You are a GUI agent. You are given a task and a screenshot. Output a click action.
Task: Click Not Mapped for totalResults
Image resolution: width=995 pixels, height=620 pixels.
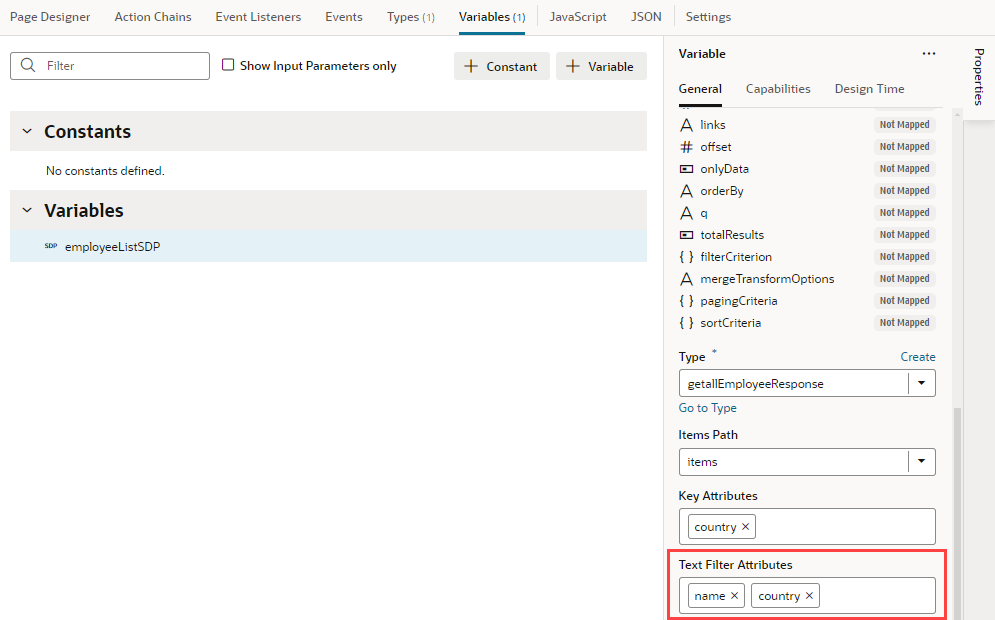tap(904, 235)
